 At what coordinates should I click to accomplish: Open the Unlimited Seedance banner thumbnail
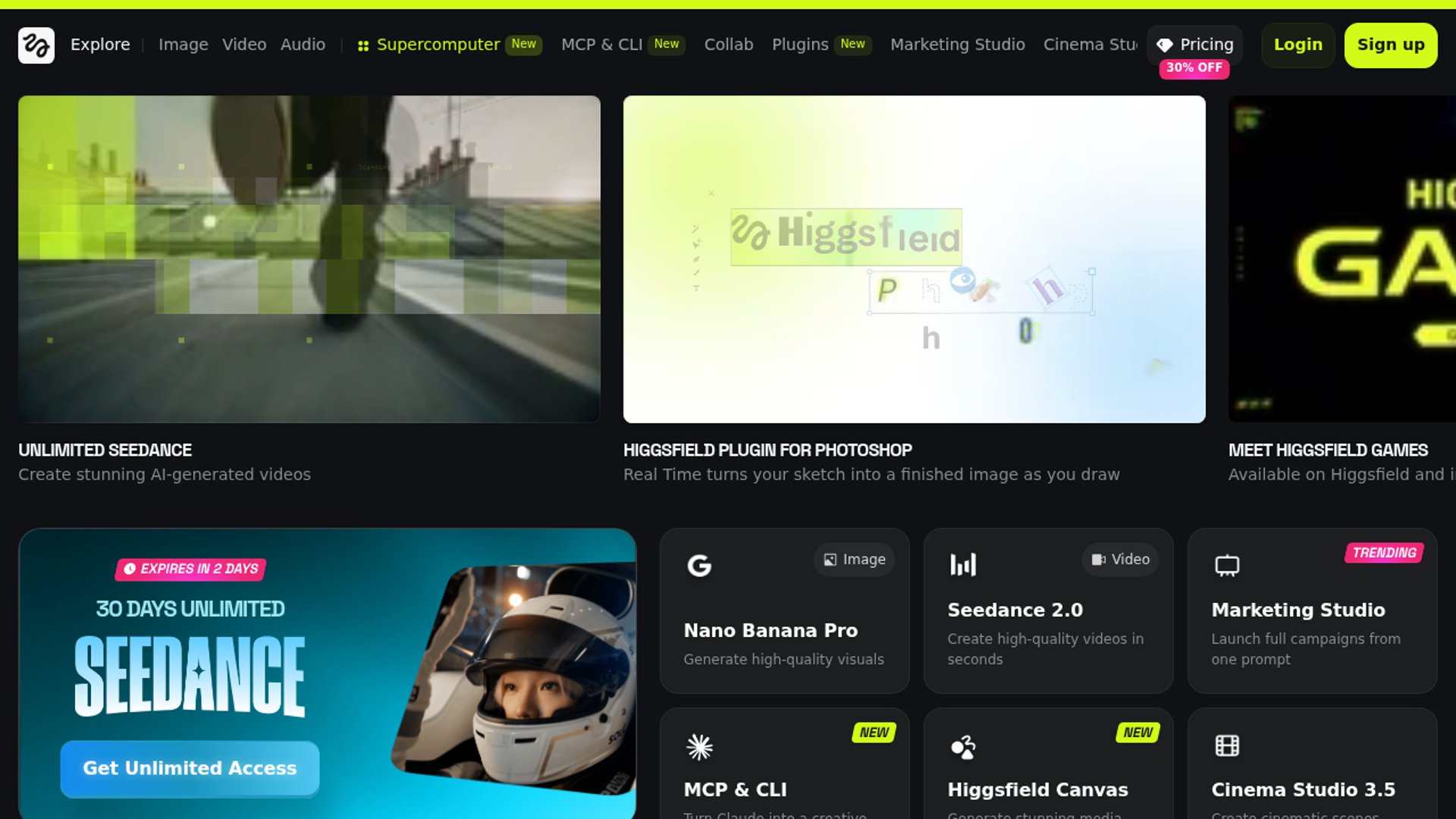click(x=309, y=259)
